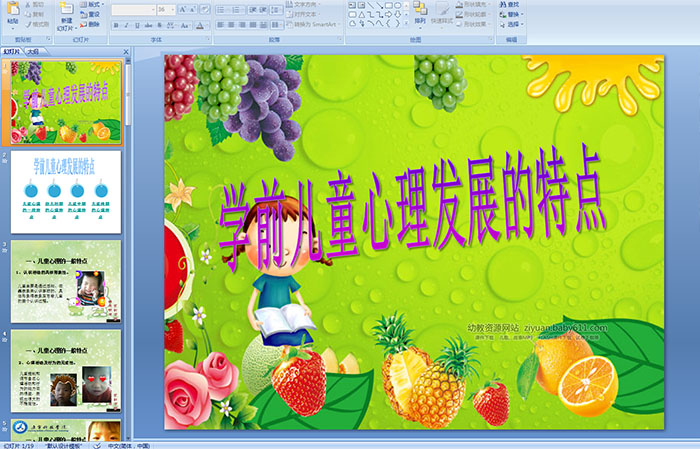Open the Change Case (Aa) menu
The image size is (700, 449).
(185, 25)
